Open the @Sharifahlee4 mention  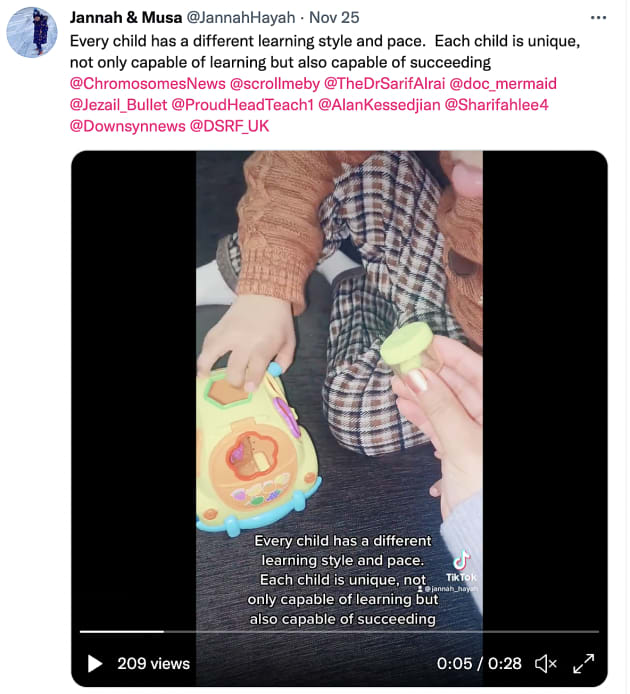(496, 105)
